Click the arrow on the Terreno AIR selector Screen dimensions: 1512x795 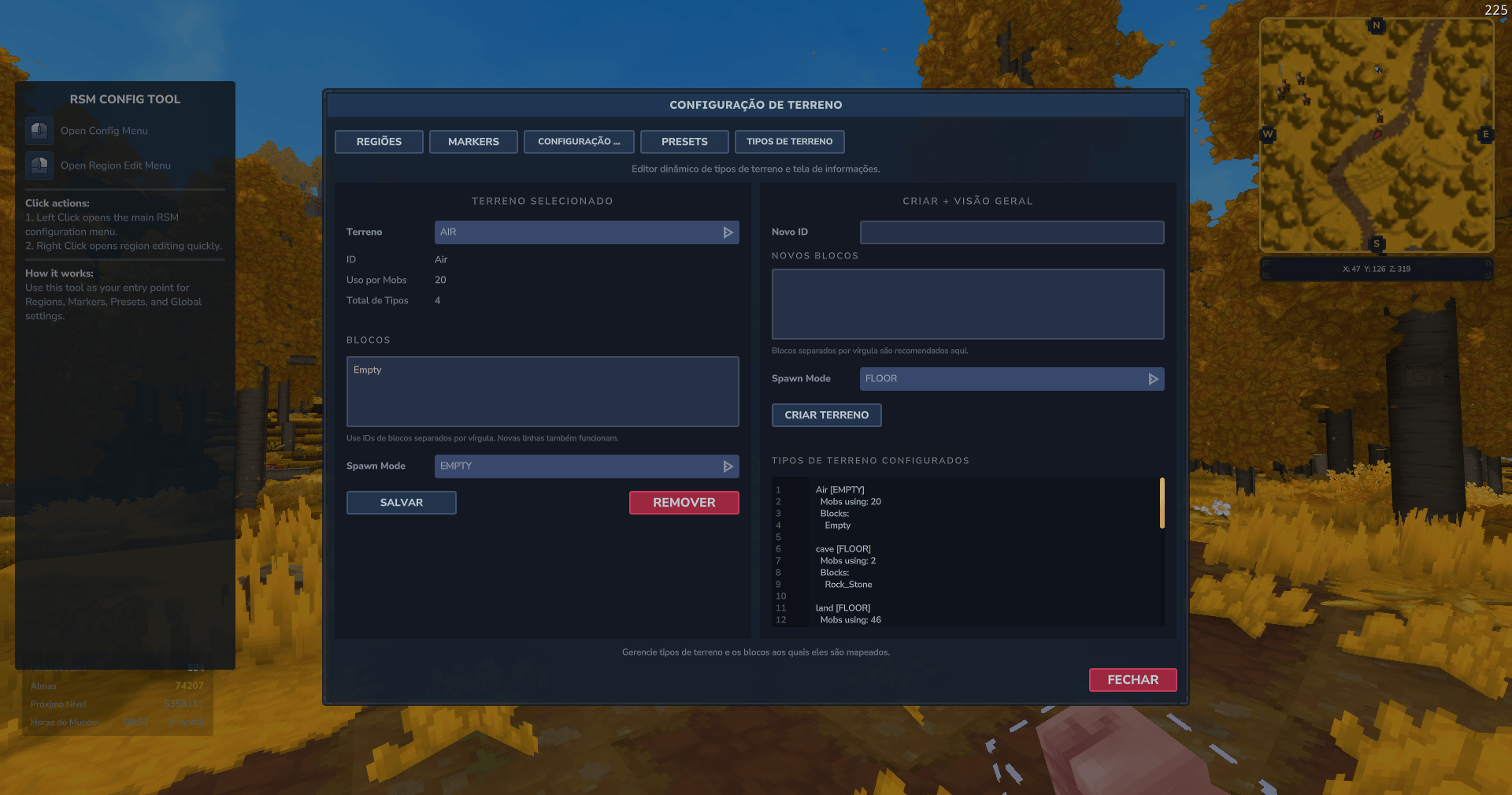coord(728,232)
